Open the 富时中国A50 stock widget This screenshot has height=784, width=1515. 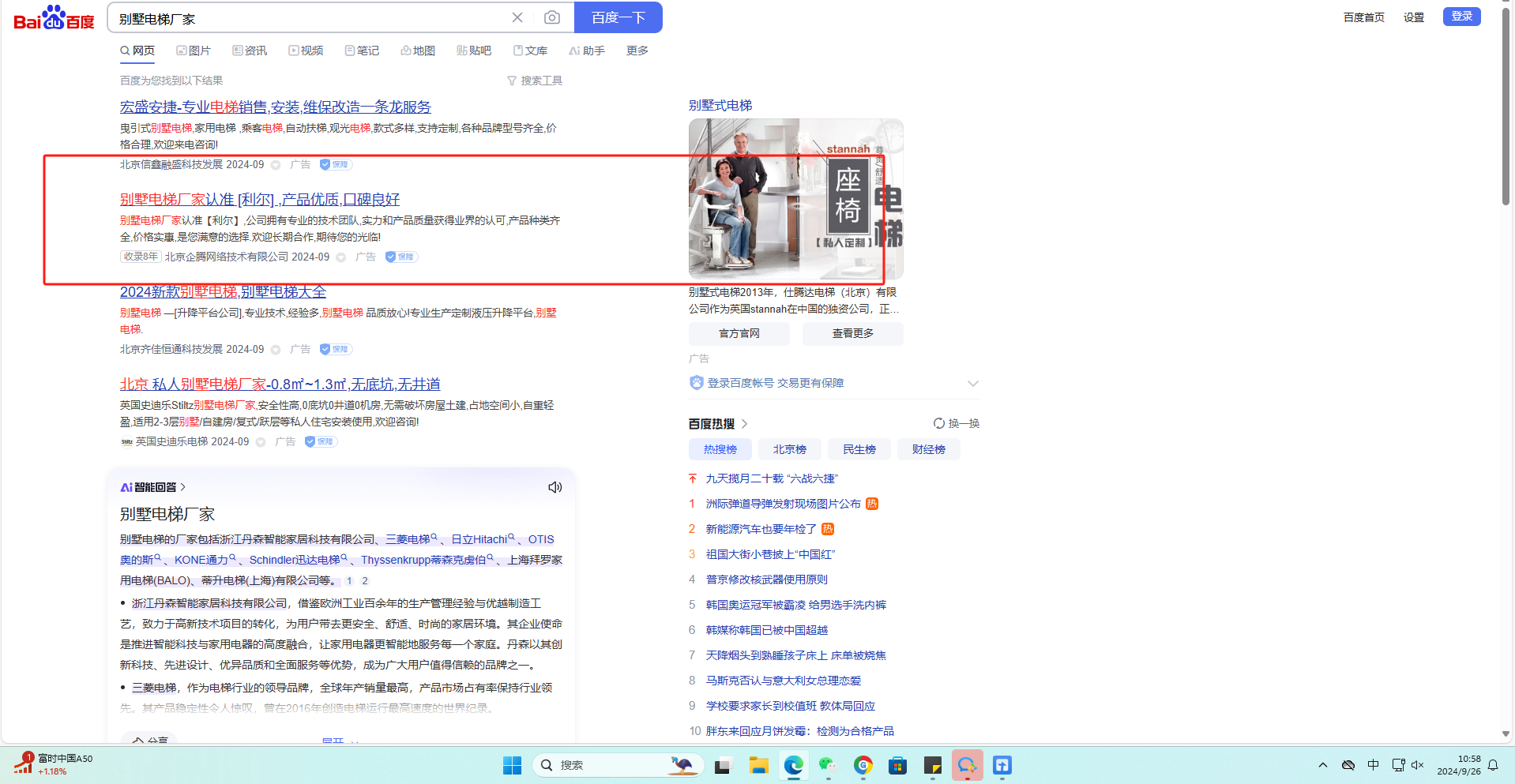click(54, 764)
